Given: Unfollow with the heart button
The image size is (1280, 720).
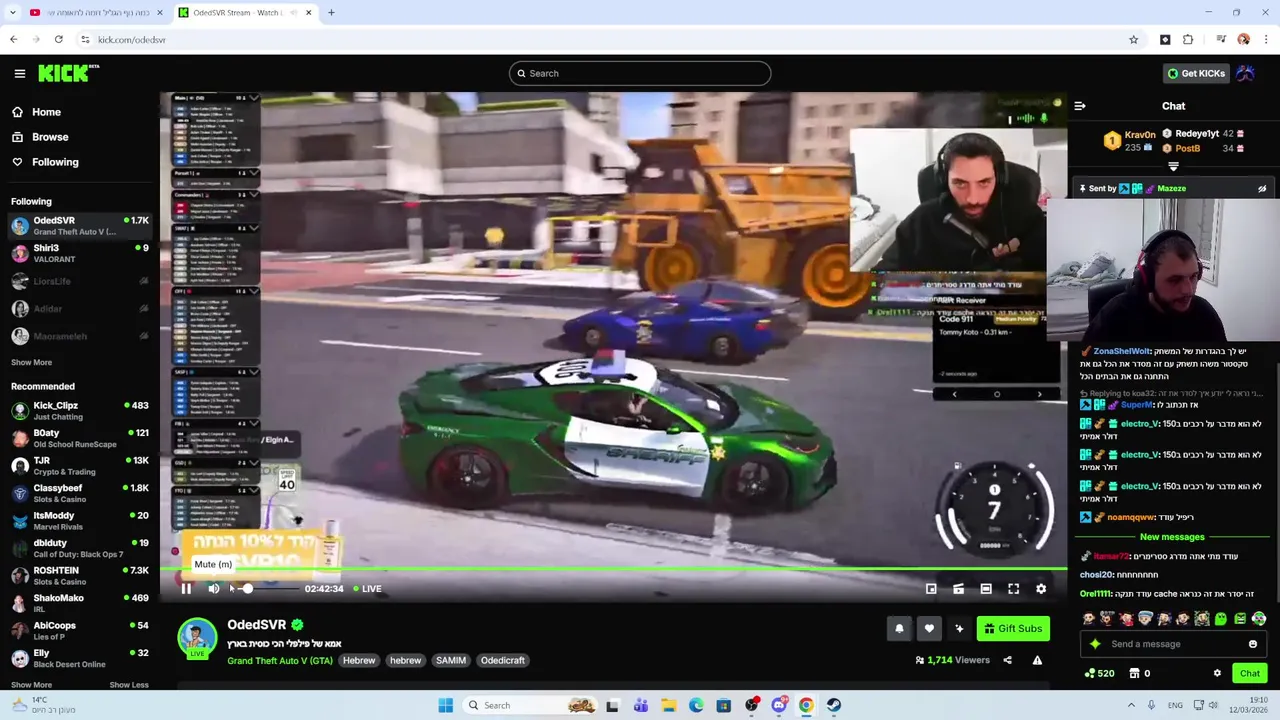Looking at the screenshot, I should (929, 628).
